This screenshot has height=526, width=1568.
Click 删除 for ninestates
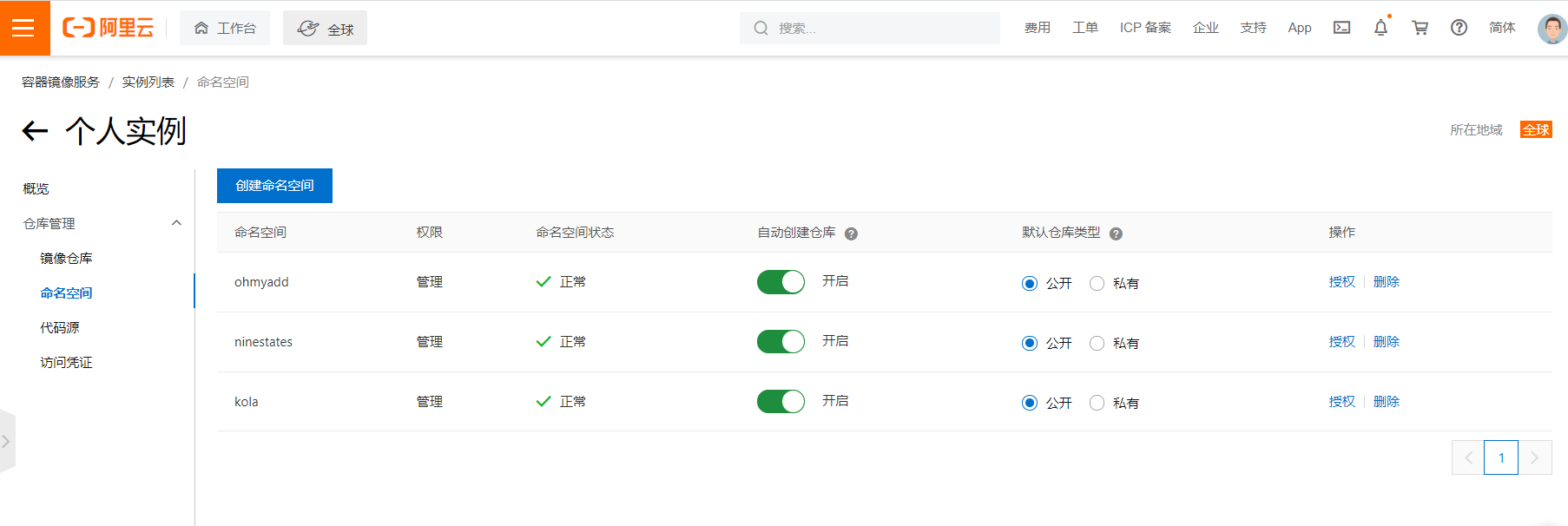[1387, 342]
